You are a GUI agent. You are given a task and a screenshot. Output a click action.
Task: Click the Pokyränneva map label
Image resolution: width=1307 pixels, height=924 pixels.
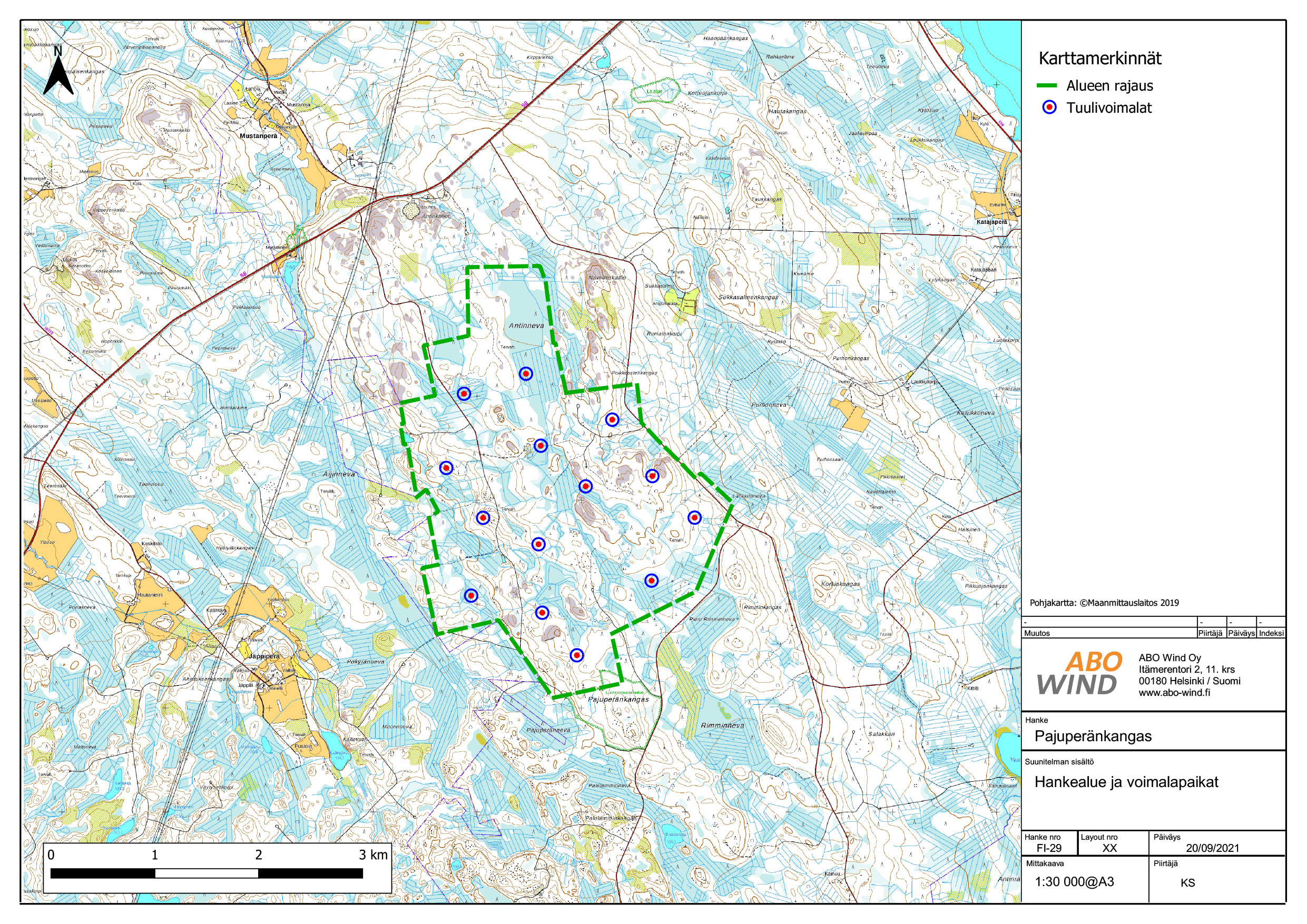click(x=366, y=662)
